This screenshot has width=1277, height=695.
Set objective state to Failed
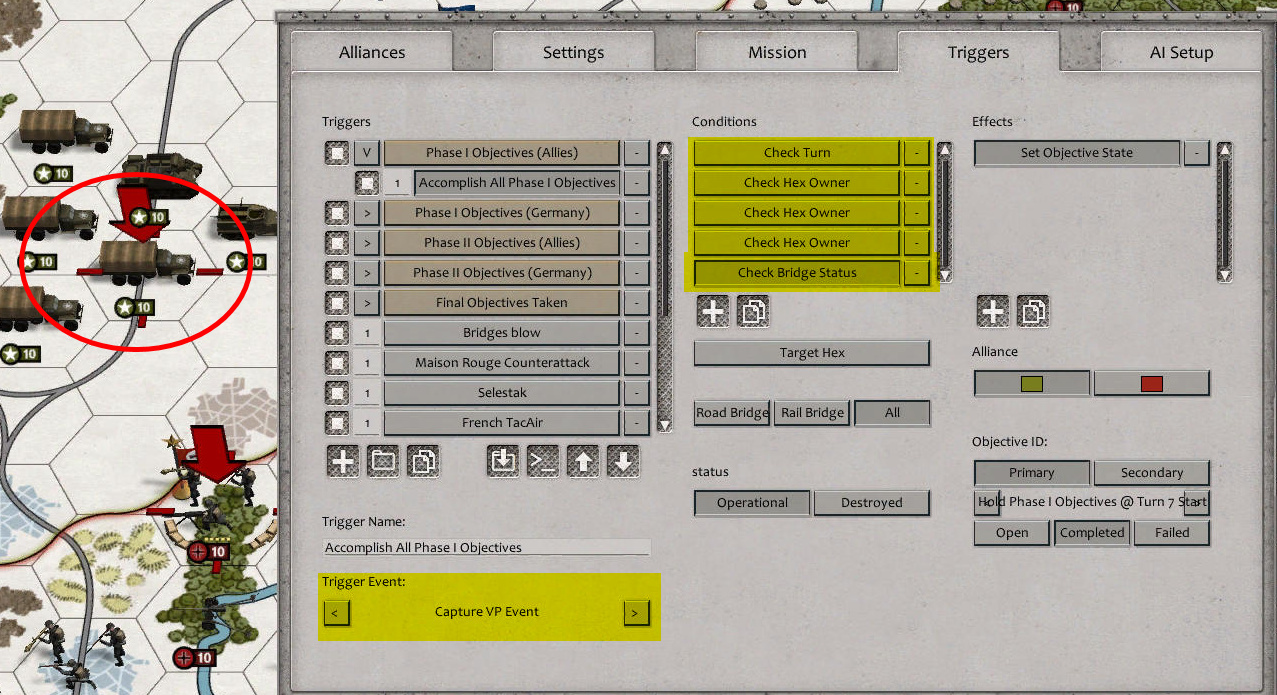(1172, 533)
